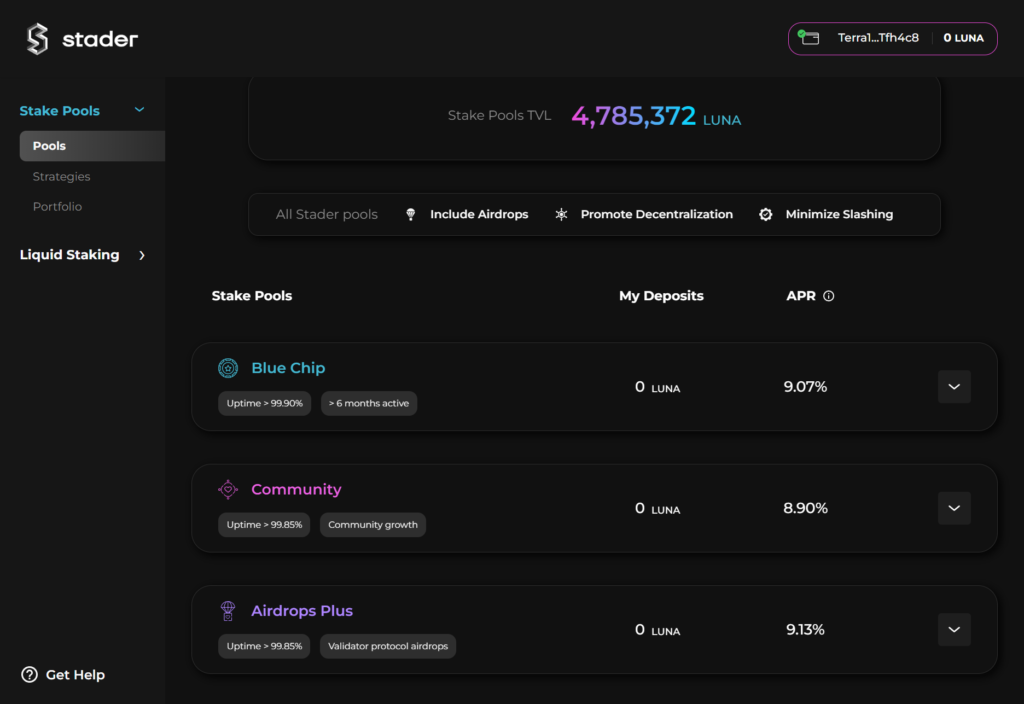Expand the Airdrops Plus pool row

coord(954,629)
